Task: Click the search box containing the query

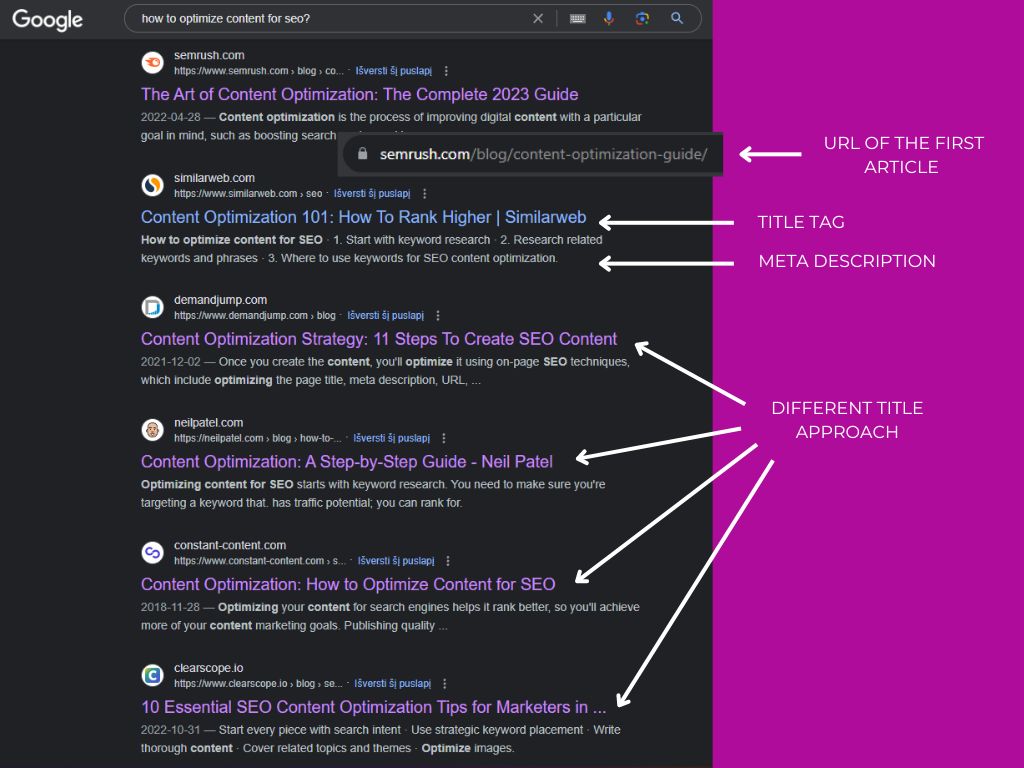Action: click(x=413, y=19)
